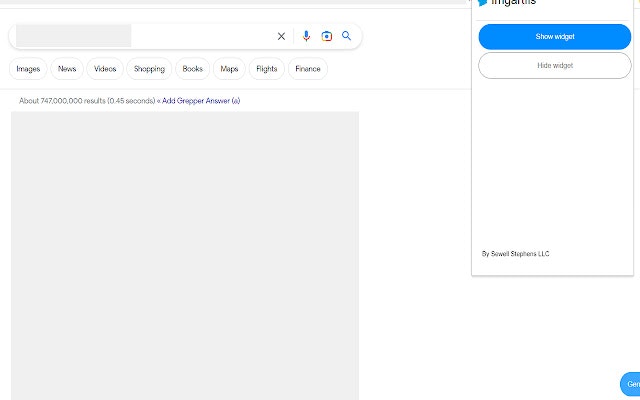Clear the search box with the X icon
This screenshot has height=400, width=640.
281,36
